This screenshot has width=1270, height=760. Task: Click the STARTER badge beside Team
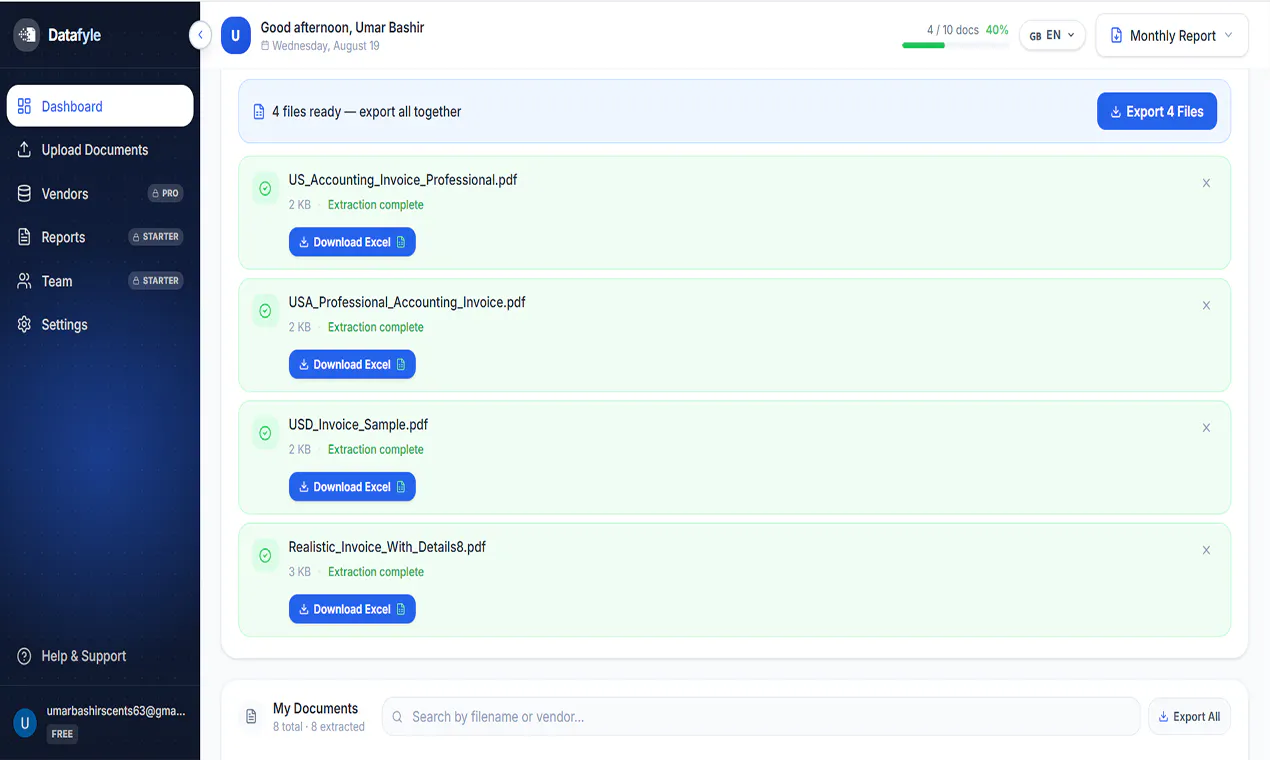[x=156, y=281]
